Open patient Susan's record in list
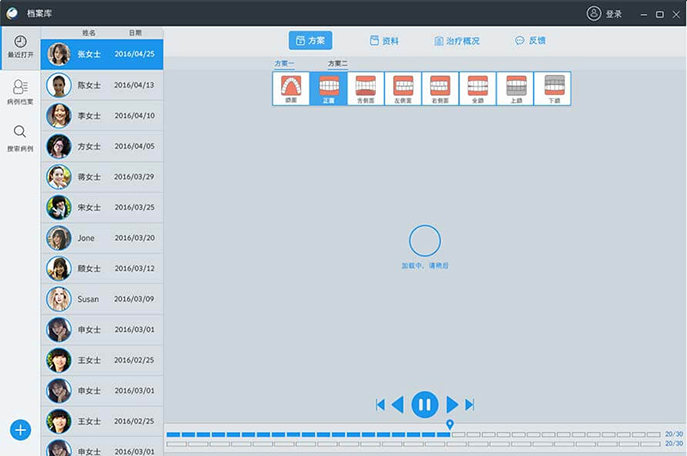687x456 pixels. (101, 299)
